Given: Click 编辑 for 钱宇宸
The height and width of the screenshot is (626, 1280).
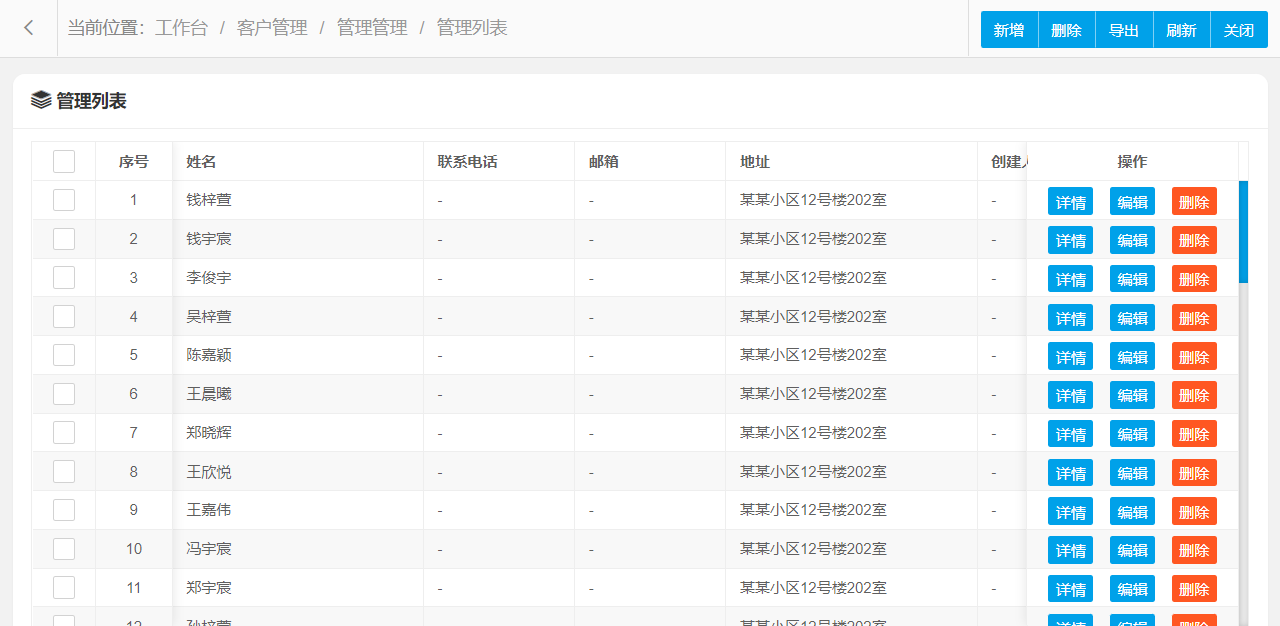Looking at the screenshot, I should (1132, 240).
